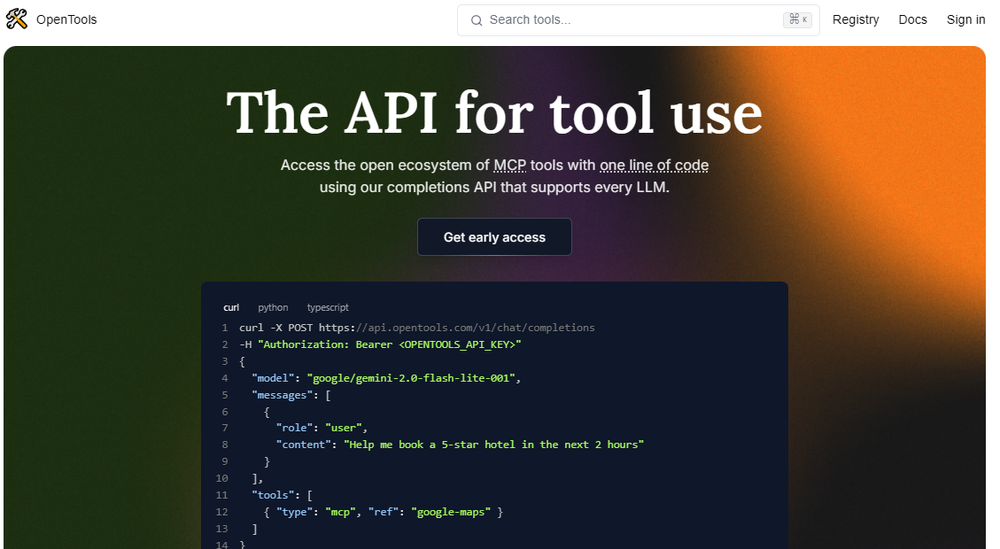The height and width of the screenshot is (549, 1000).
Task: Click the underlined MCP term
Action: 510,165
